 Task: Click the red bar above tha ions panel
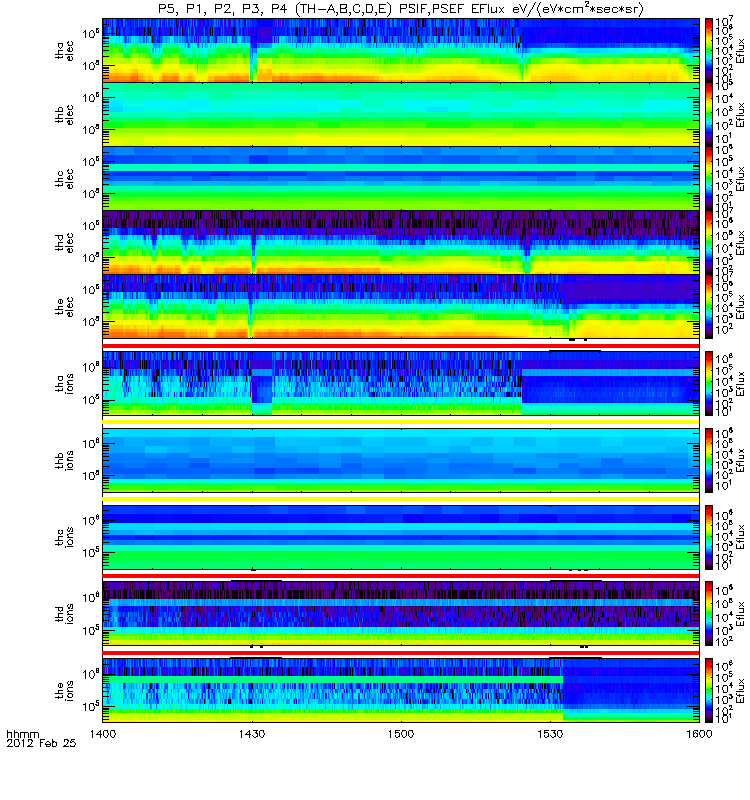(401, 346)
